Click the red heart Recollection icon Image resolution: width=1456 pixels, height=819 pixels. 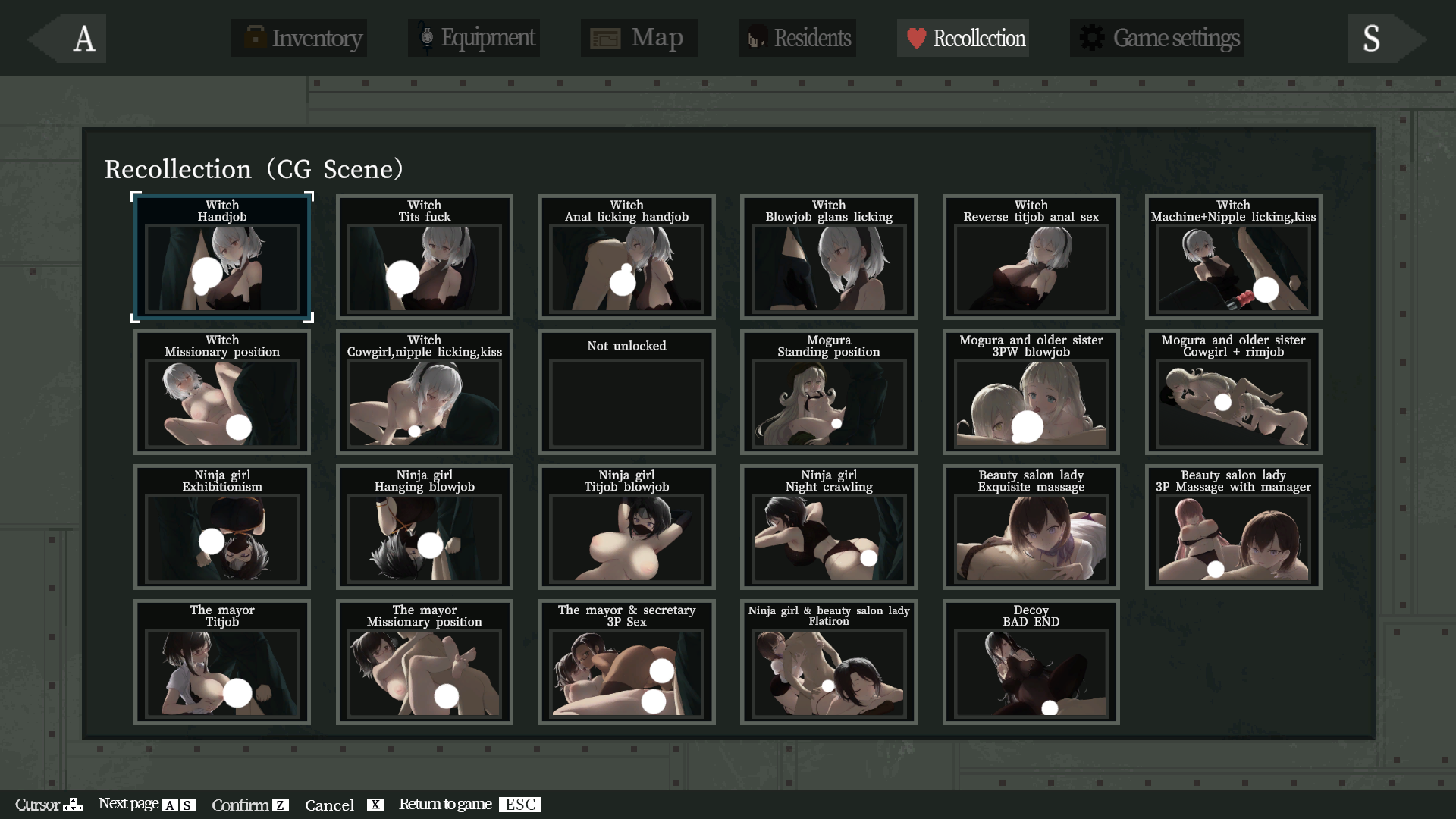coord(916,38)
